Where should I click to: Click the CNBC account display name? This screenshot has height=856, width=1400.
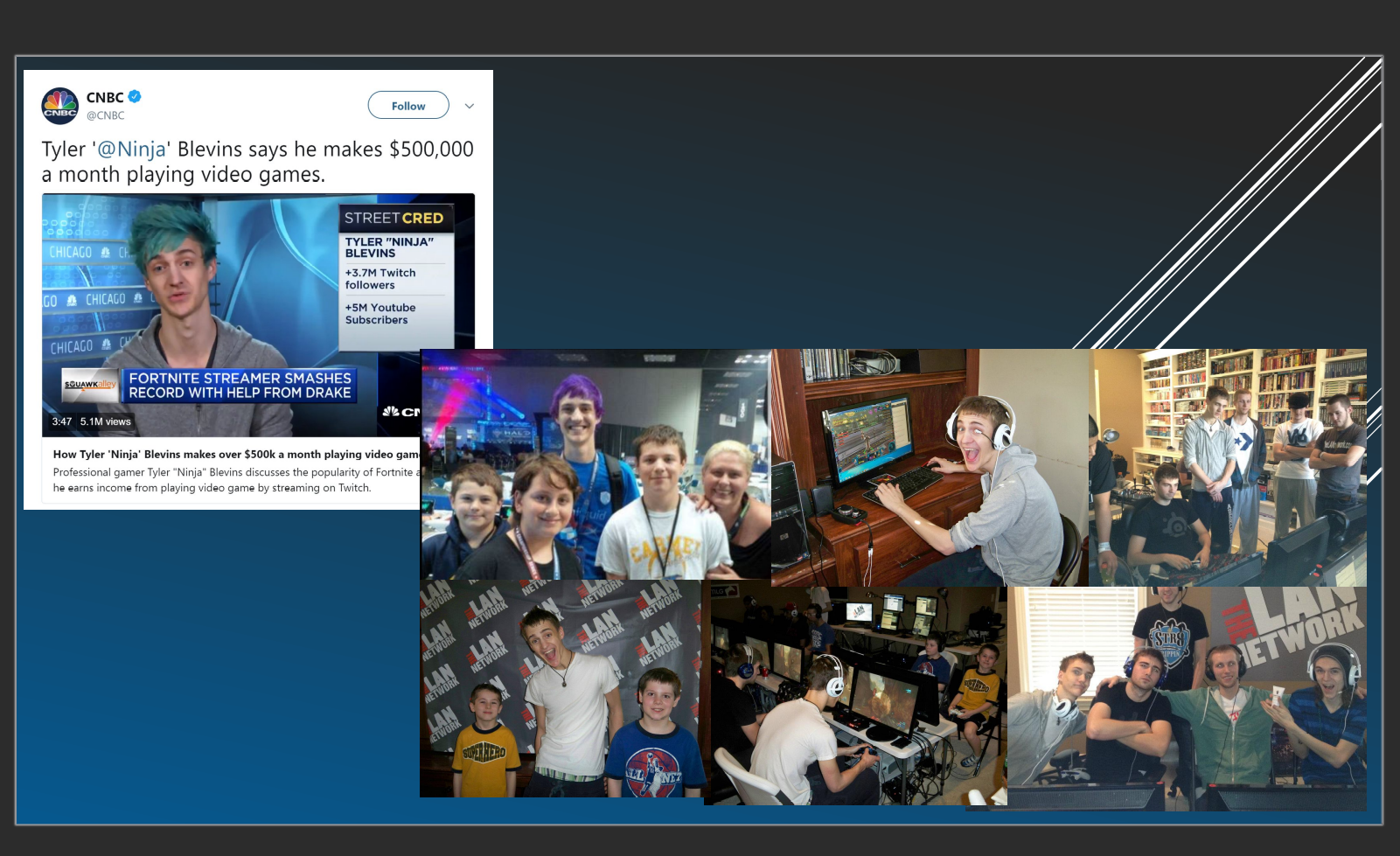pyautogui.click(x=105, y=97)
